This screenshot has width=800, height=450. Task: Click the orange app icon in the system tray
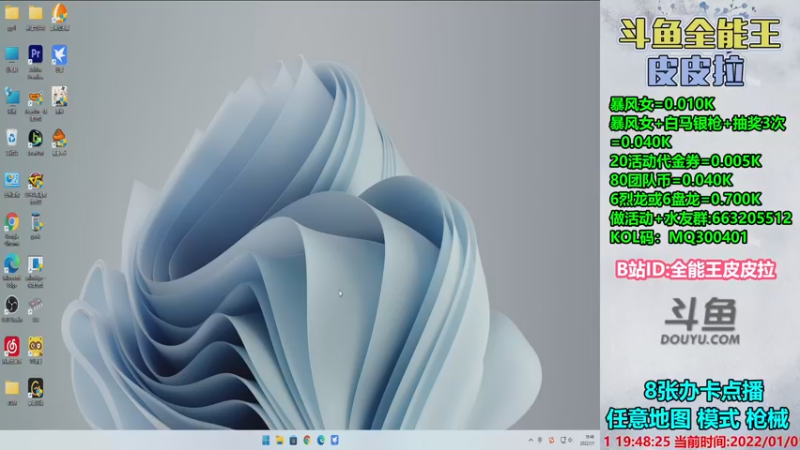tap(551, 440)
